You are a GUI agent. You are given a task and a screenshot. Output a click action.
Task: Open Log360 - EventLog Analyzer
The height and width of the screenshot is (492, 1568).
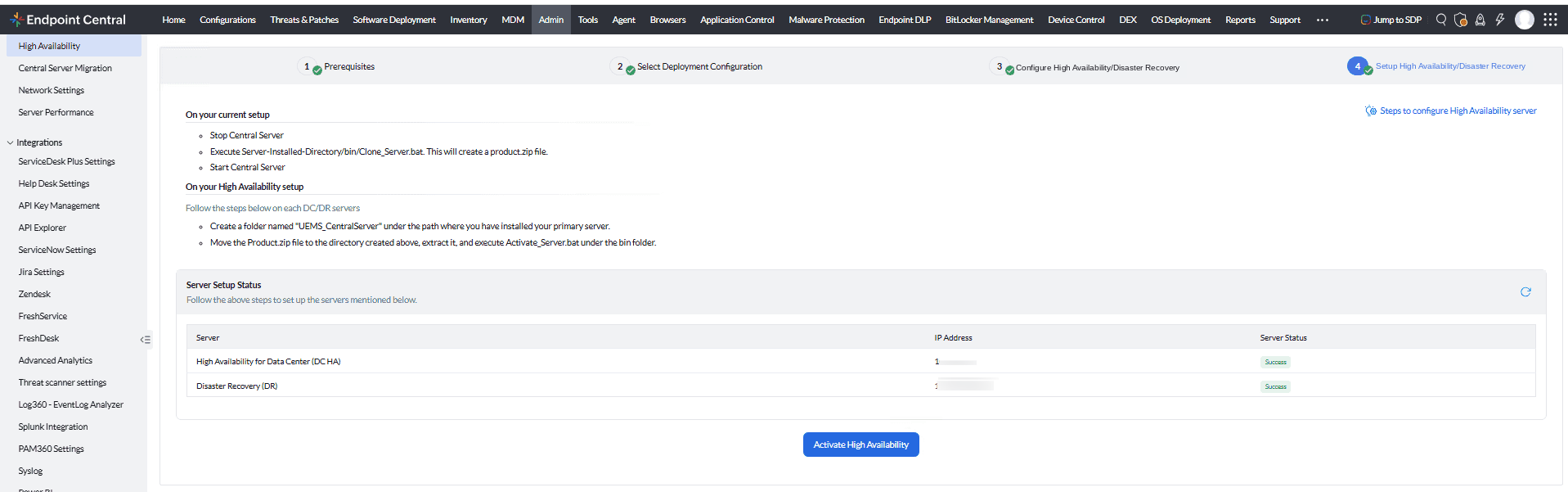coord(71,404)
